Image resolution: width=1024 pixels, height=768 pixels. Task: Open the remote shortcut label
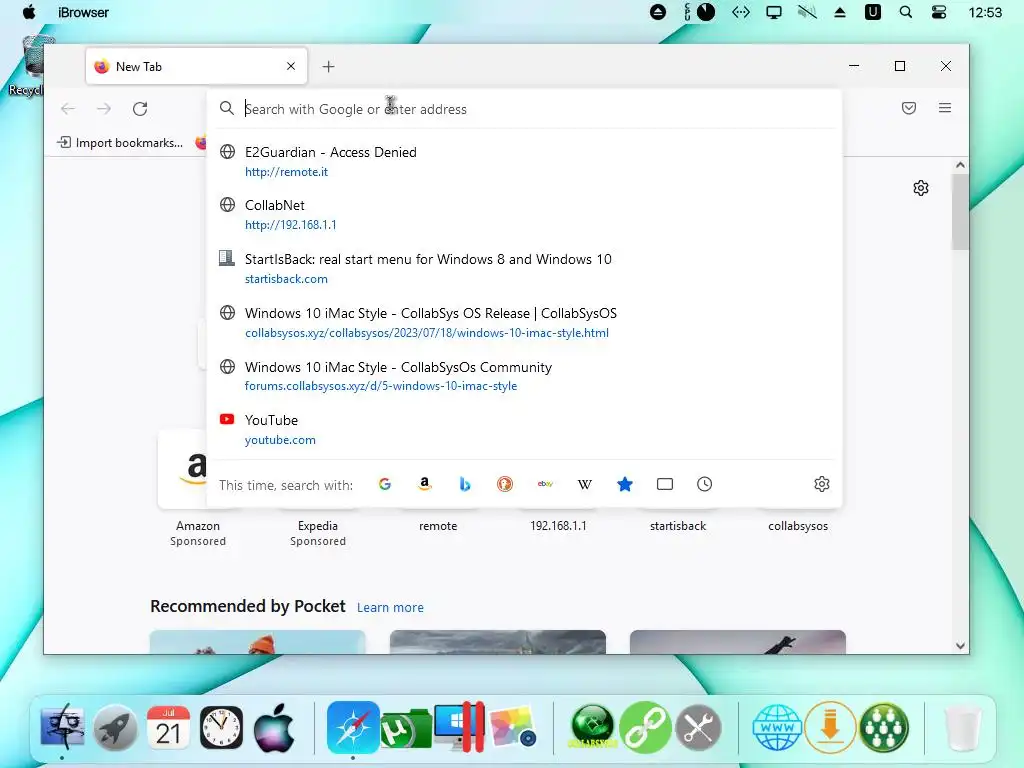click(x=438, y=526)
